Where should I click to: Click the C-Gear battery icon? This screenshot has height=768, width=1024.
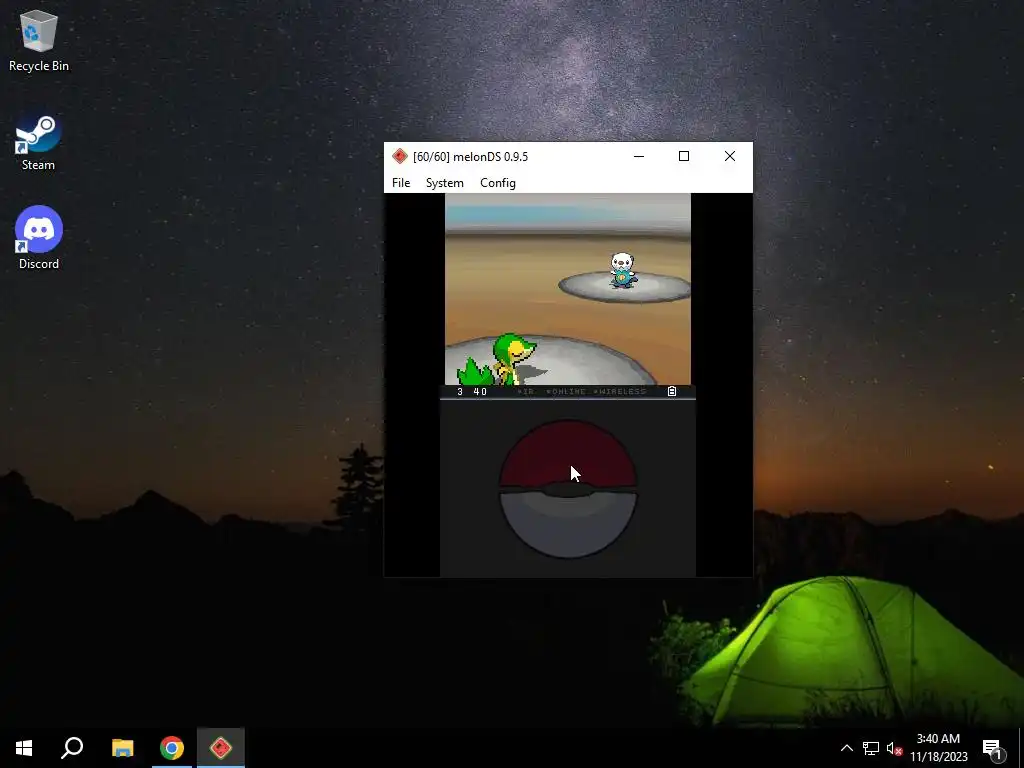point(671,391)
